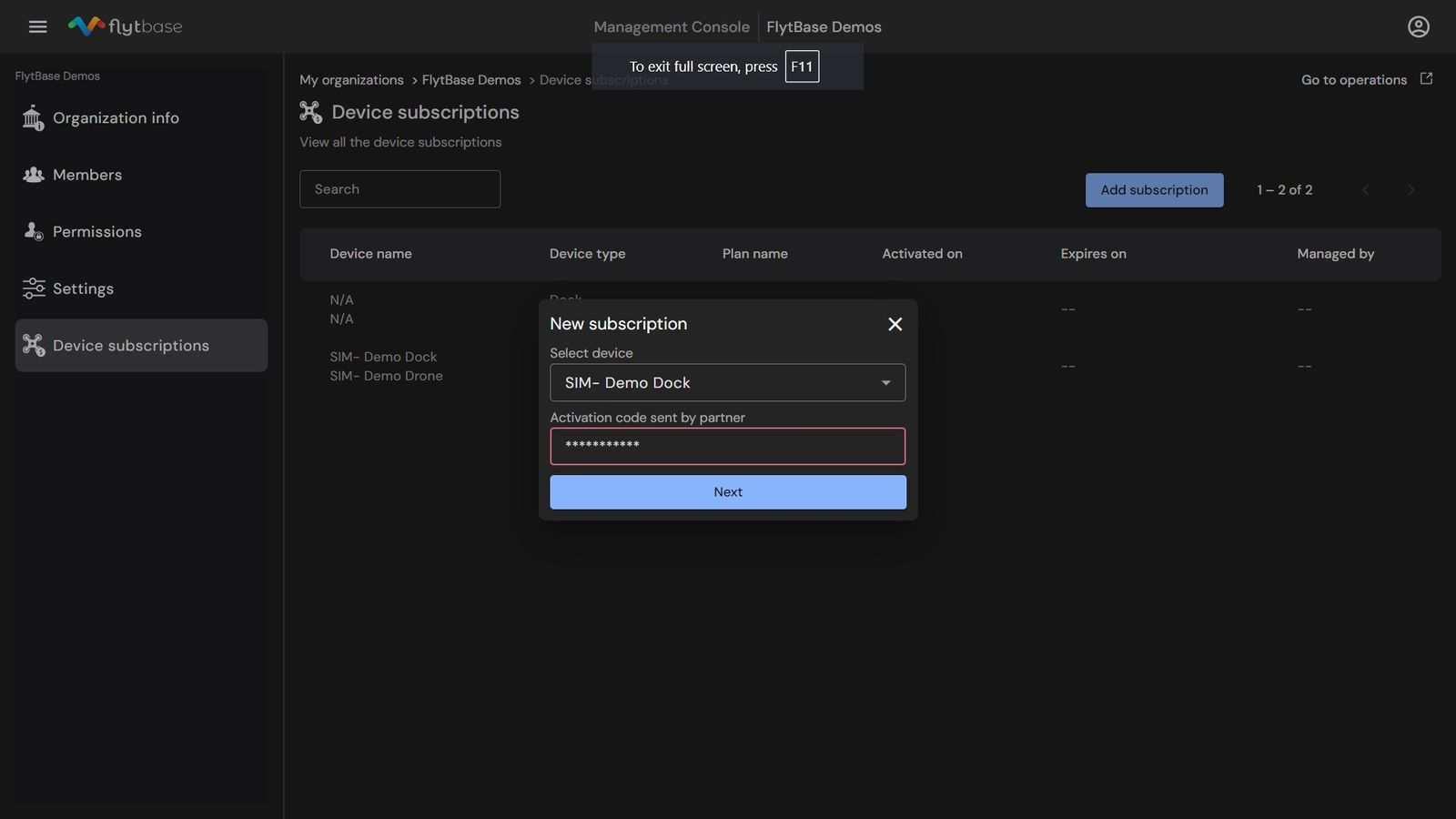Click the Search subscriptions field
The height and width of the screenshot is (819, 1456).
[x=399, y=188]
